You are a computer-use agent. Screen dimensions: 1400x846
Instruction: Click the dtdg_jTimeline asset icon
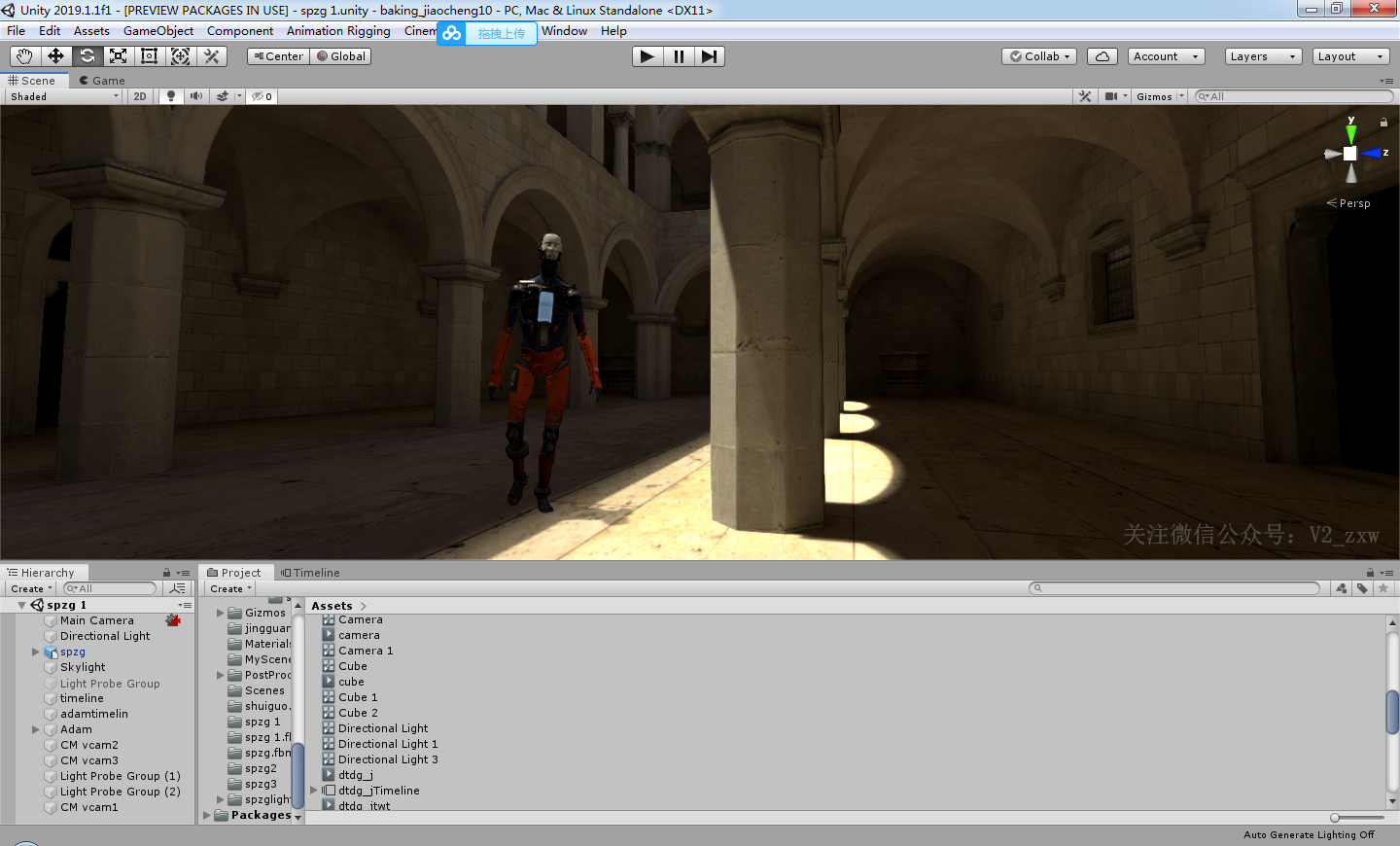[329, 791]
